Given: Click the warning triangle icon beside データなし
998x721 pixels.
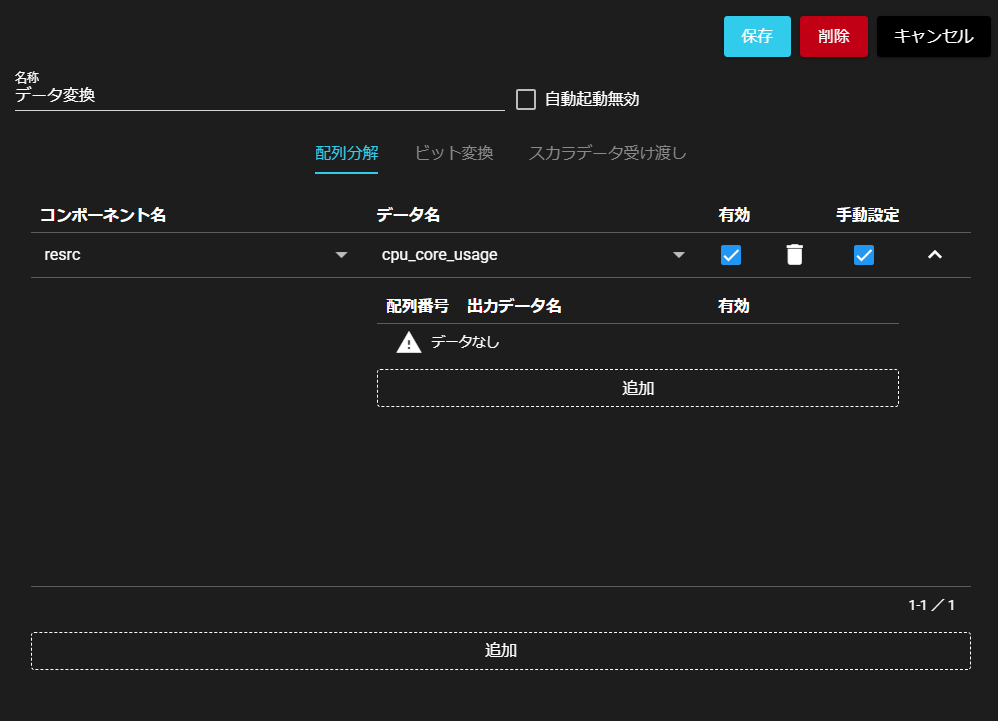Looking at the screenshot, I should 409,343.
